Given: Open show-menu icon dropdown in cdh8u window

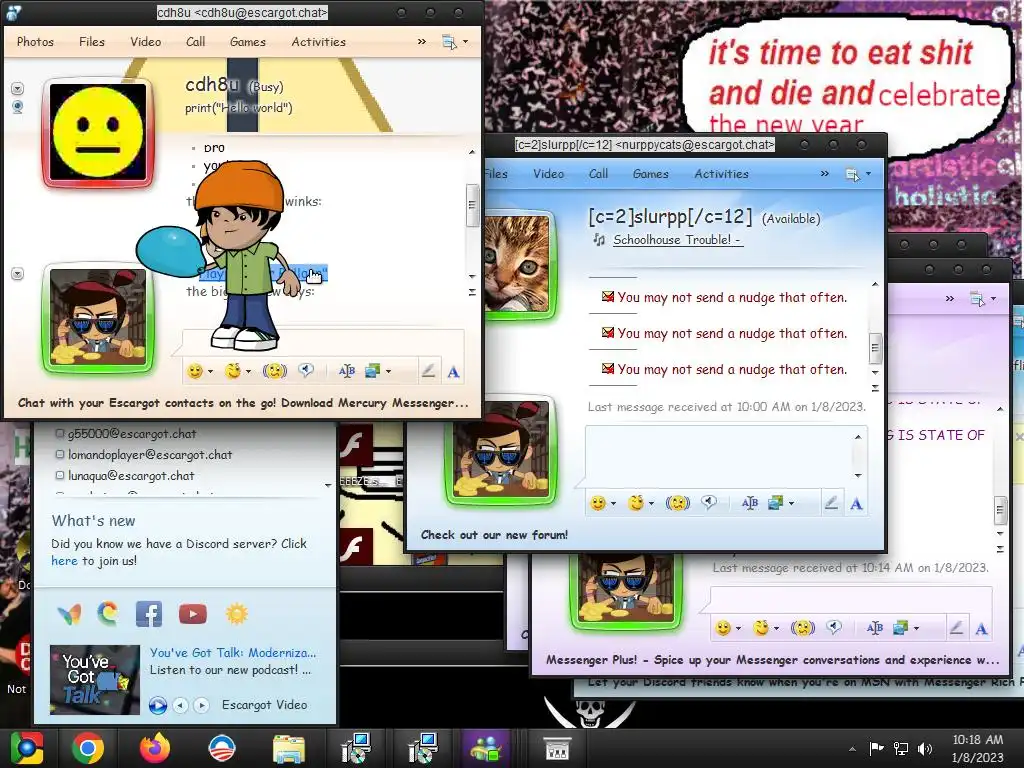Looking at the screenshot, I should [x=455, y=42].
